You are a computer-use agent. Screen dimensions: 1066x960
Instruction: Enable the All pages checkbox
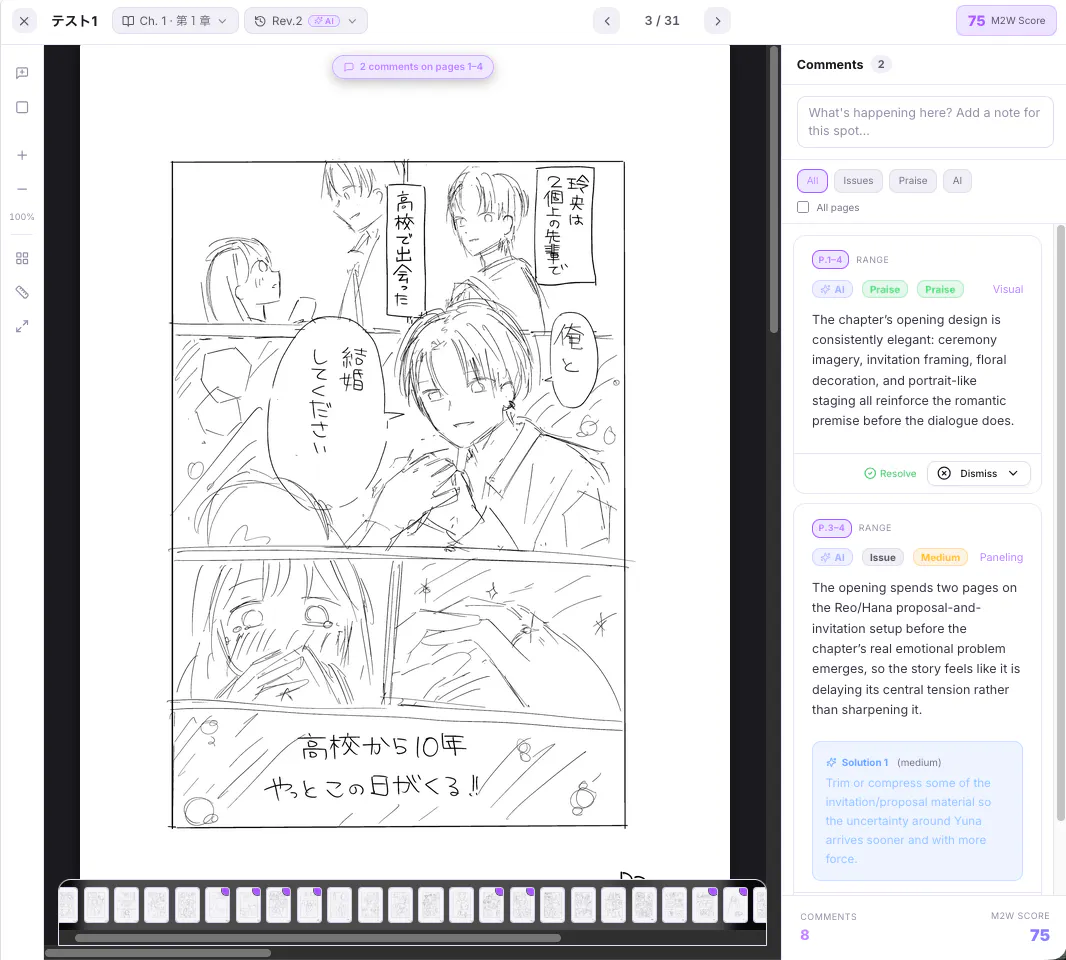pyautogui.click(x=803, y=207)
